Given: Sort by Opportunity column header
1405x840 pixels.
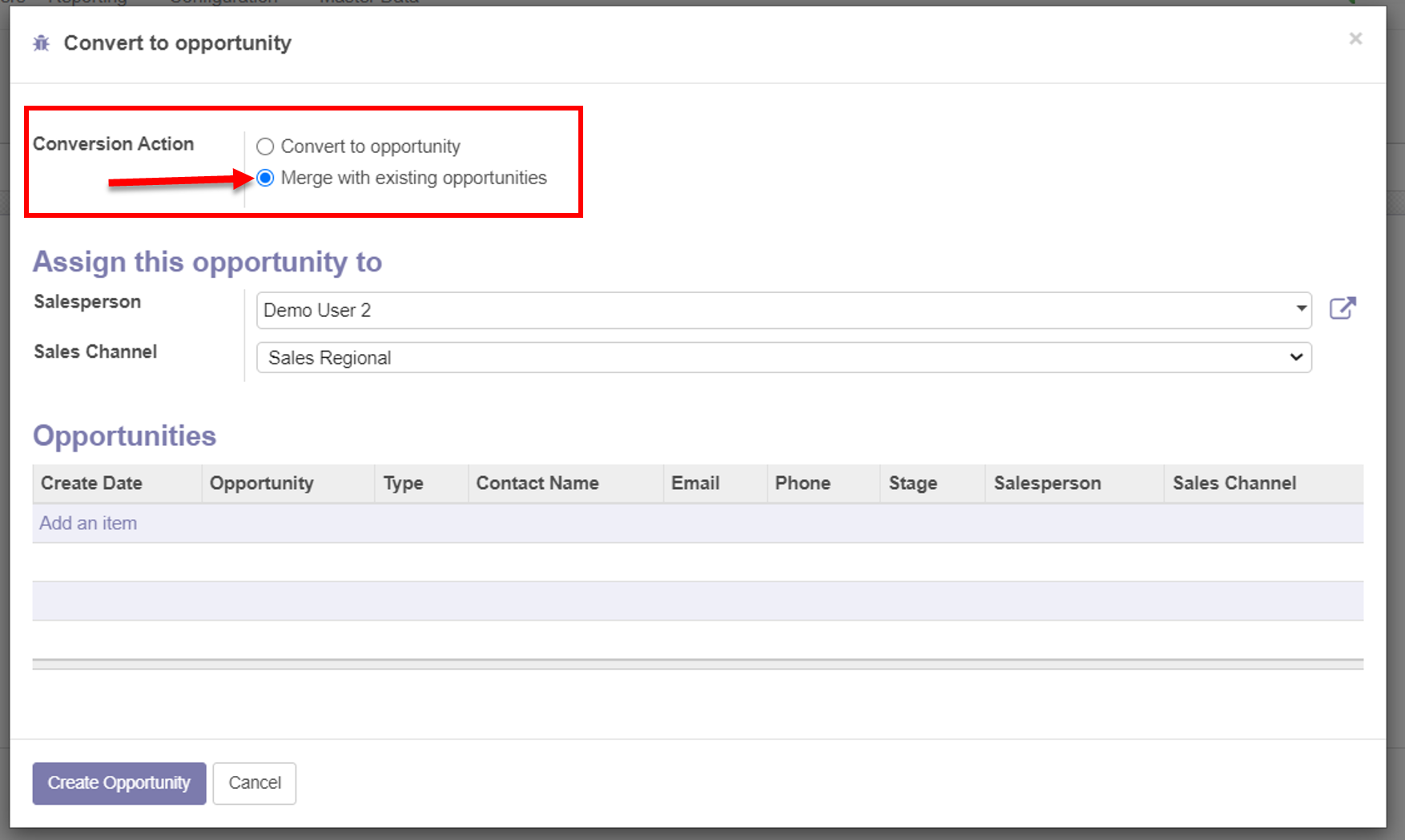Looking at the screenshot, I should (x=288, y=483).
